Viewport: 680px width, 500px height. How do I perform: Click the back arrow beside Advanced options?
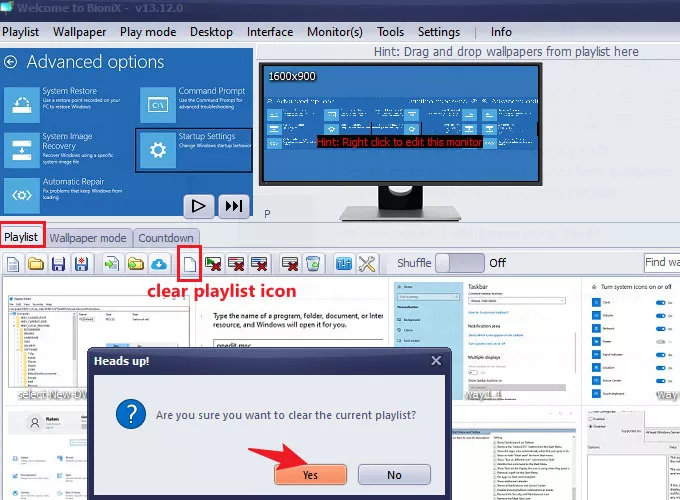tap(10, 62)
